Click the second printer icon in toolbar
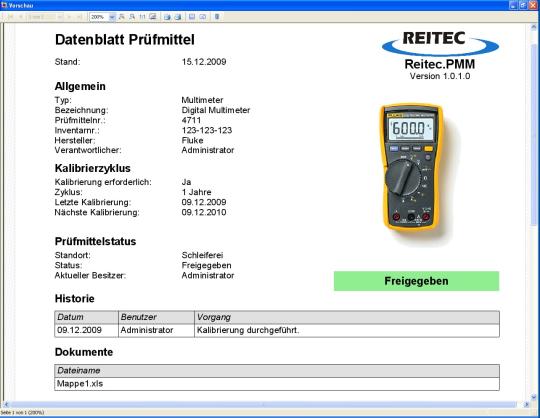Image resolution: width=540 pixels, height=418 pixels. (178, 17)
